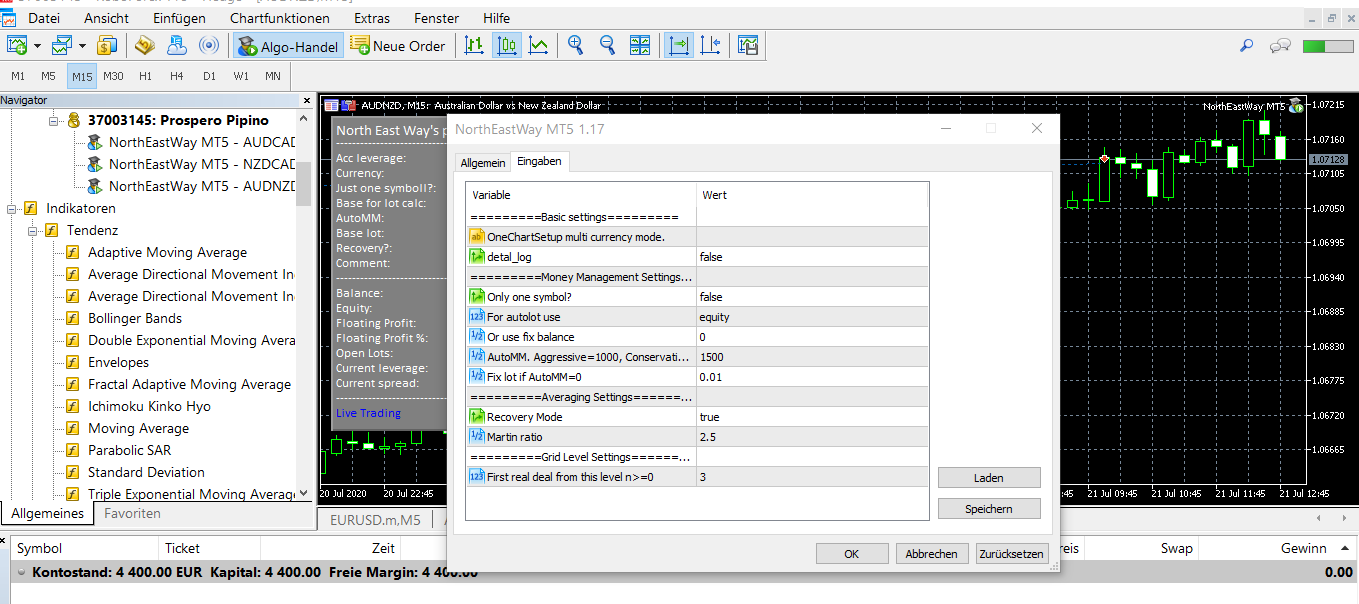Image resolution: width=1359 pixels, height=604 pixels.
Task: Open the Ansicht menu
Action: click(x=106, y=18)
